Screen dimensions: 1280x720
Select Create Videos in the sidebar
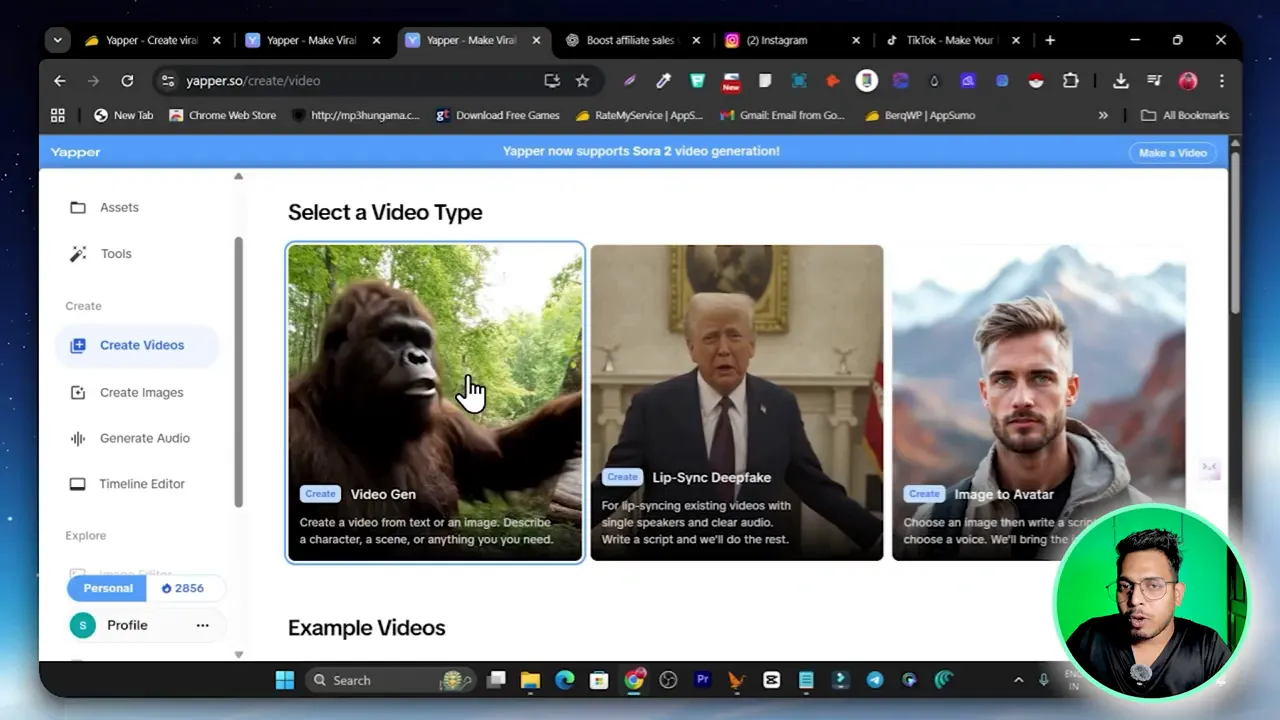point(141,345)
